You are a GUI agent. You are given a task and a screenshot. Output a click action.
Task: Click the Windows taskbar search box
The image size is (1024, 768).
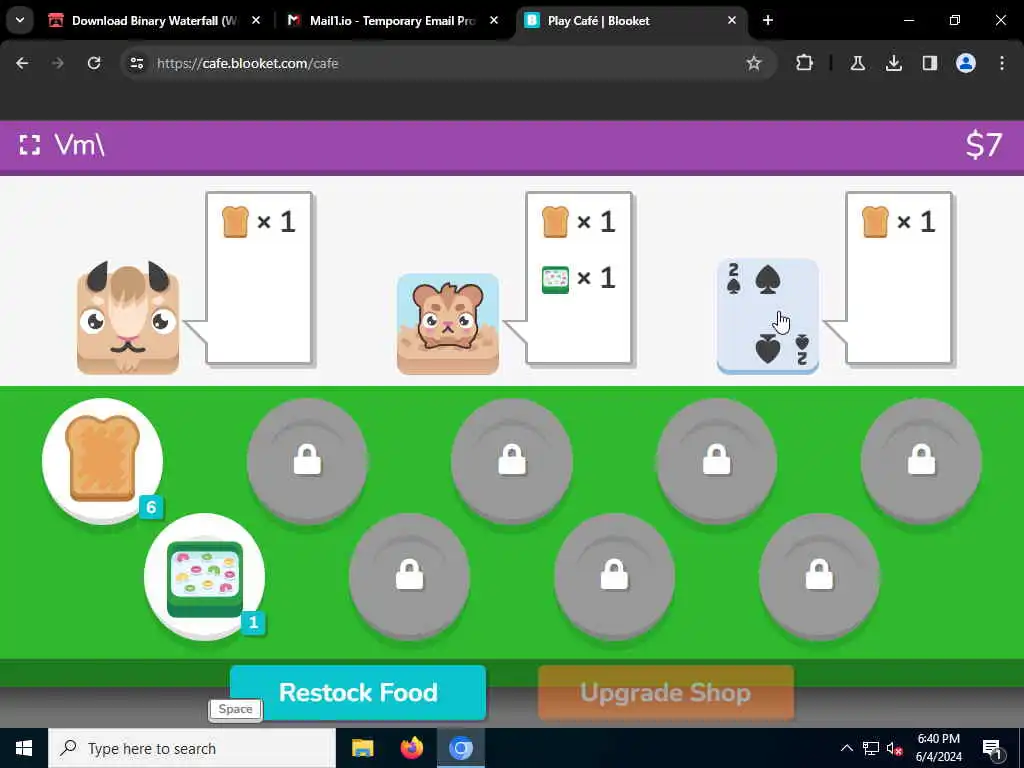[192, 748]
